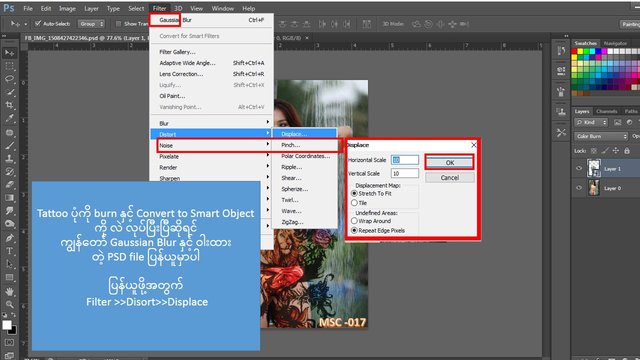Click the foreground color swatch
The height and width of the screenshot is (360, 640).
pyautogui.click(x=7, y=325)
